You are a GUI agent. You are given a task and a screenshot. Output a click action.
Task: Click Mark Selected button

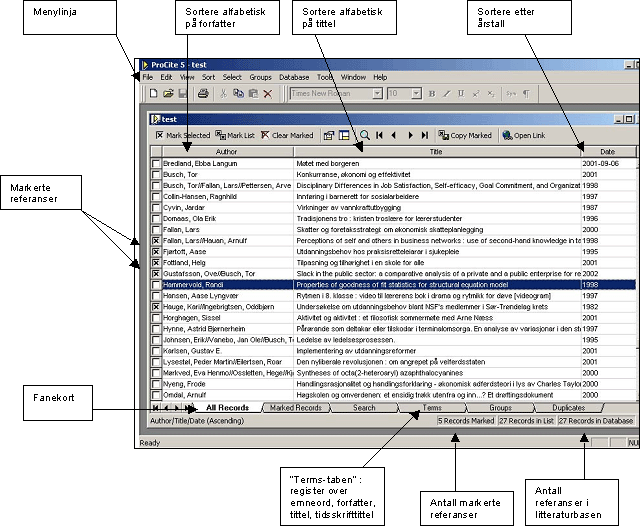(x=183, y=135)
